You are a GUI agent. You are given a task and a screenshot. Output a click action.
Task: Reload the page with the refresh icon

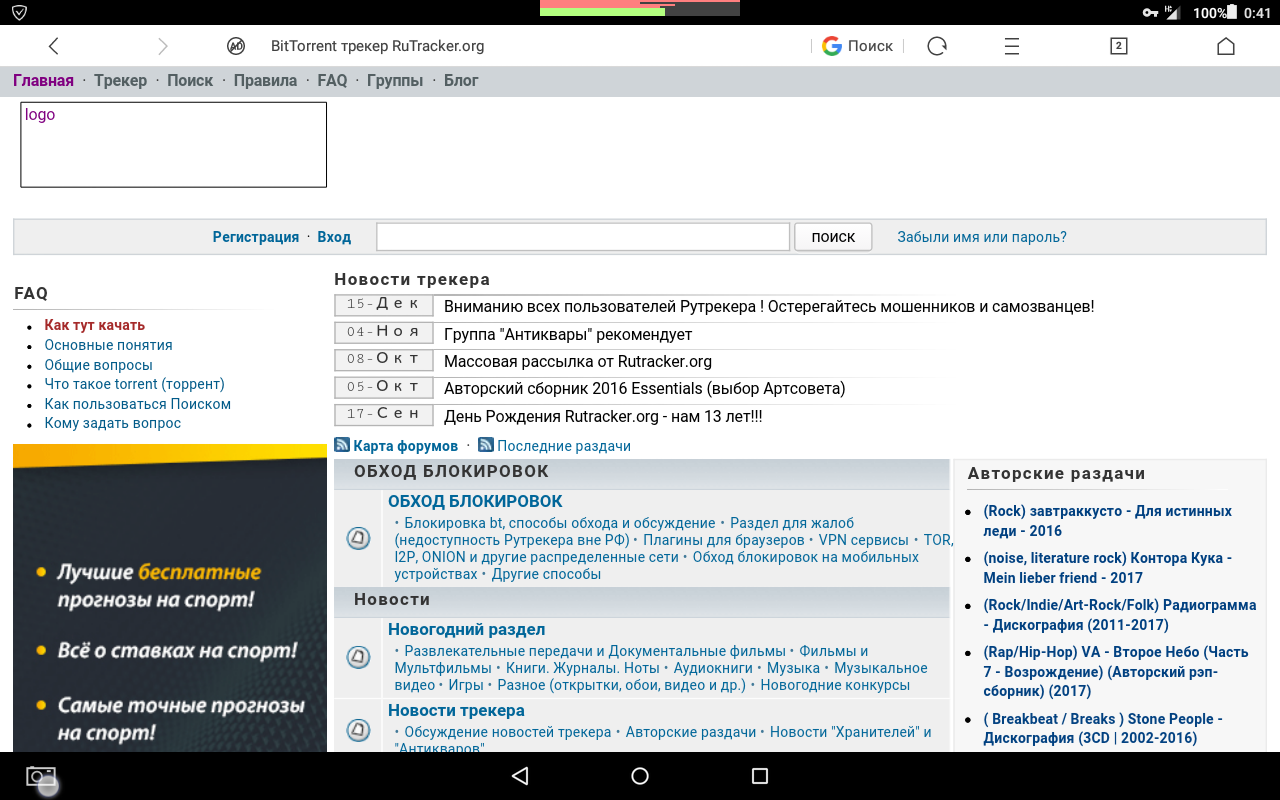[937, 46]
